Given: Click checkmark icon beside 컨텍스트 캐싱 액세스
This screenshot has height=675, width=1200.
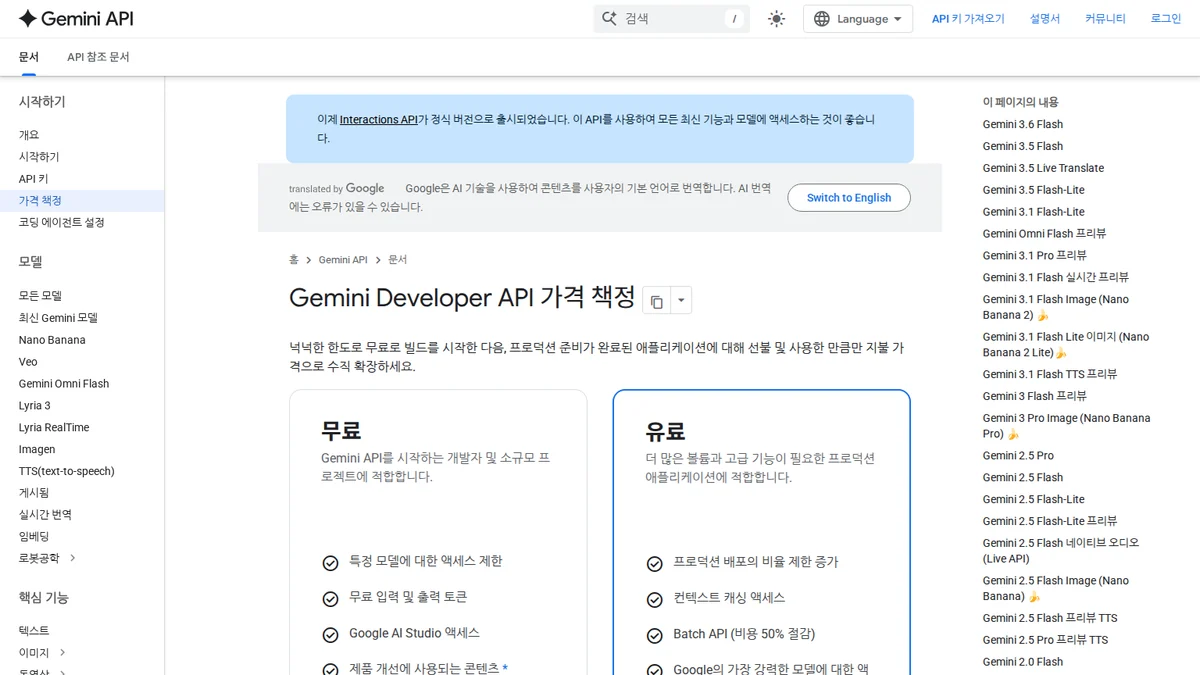Looking at the screenshot, I should coord(654,599).
